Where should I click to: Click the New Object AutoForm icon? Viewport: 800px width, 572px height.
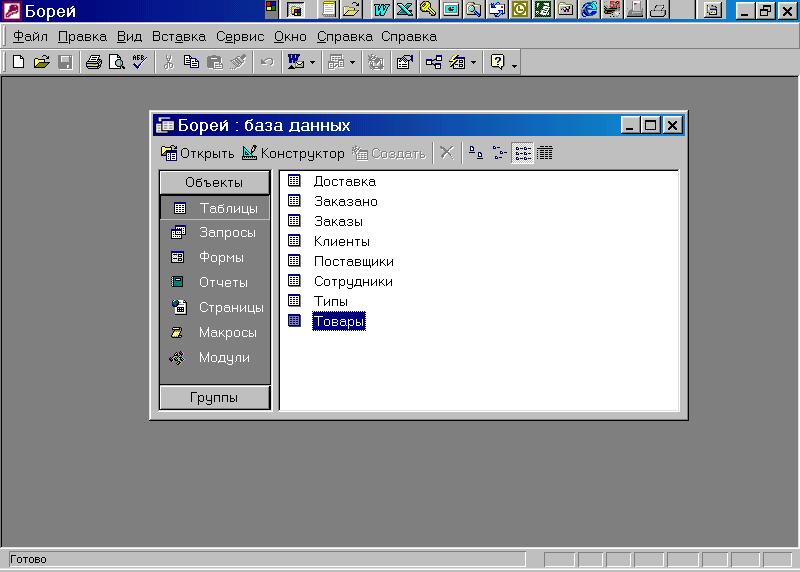(x=457, y=62)
